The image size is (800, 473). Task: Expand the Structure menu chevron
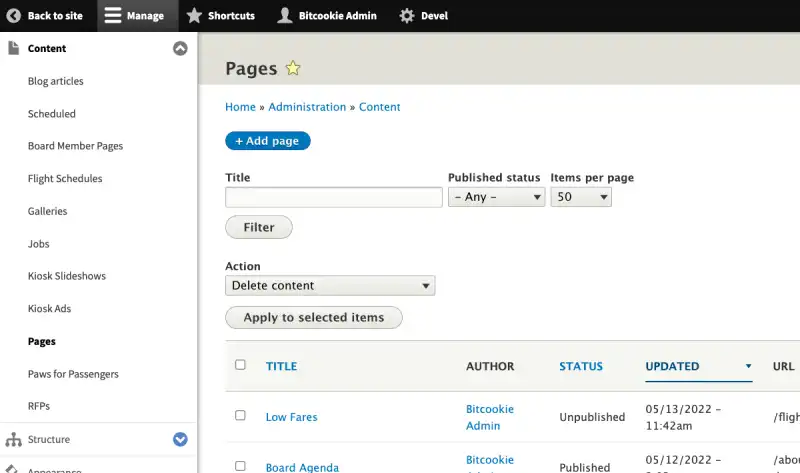(180, 439)
